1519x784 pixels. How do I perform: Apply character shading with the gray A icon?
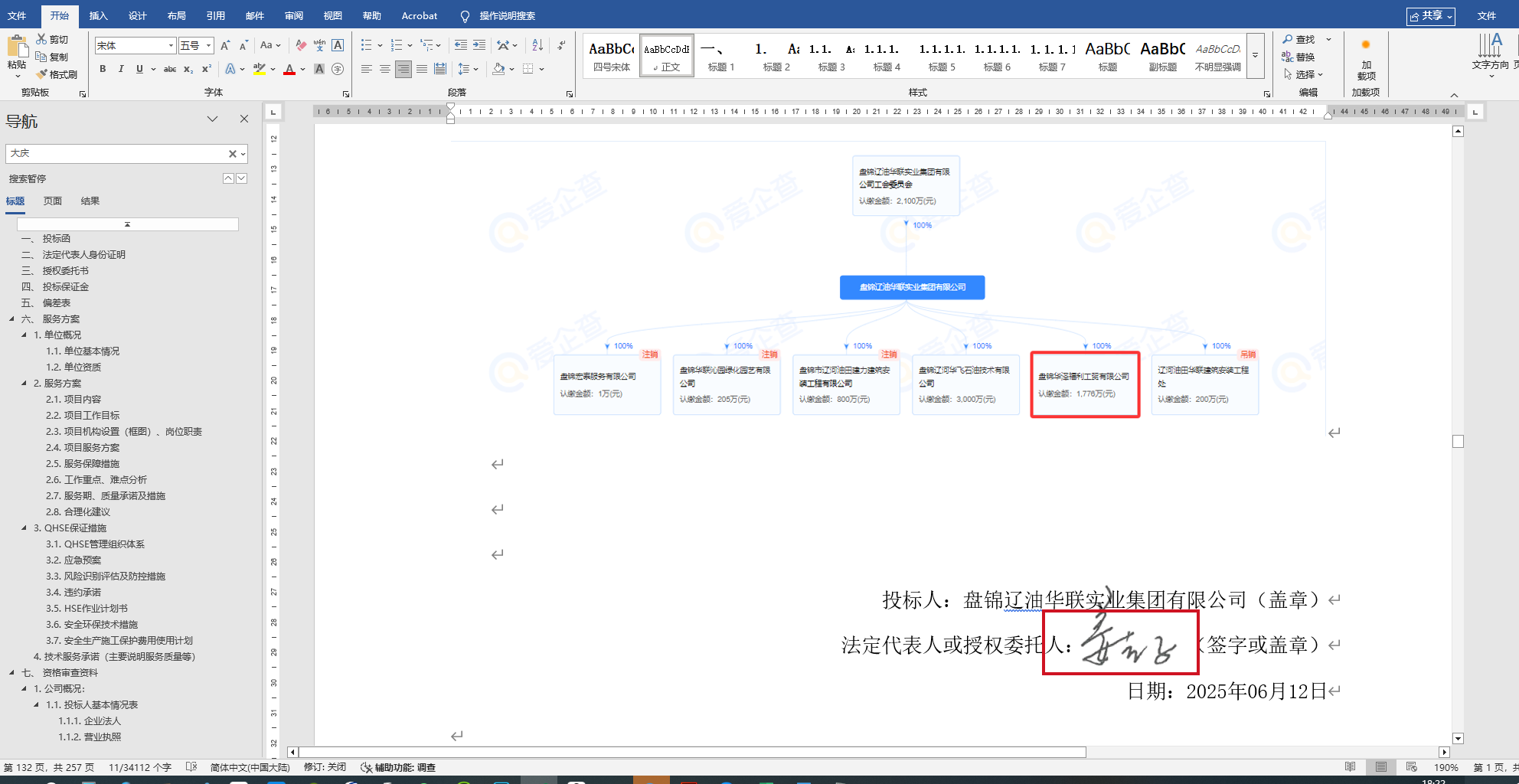pyautogui.click(x=319, y=69)
